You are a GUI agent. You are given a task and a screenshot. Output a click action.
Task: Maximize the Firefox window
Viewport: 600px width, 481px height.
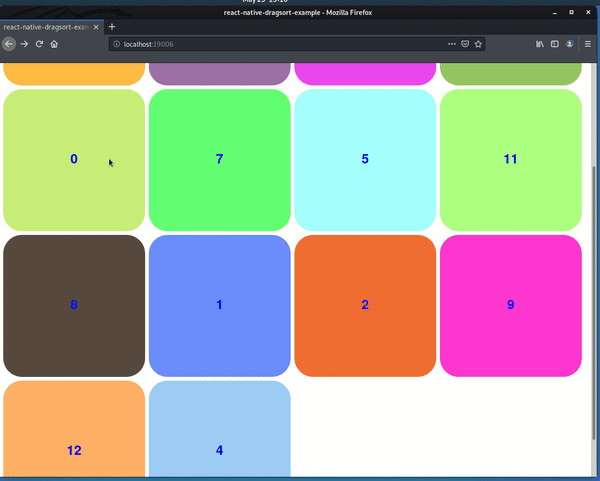(571, 13)
